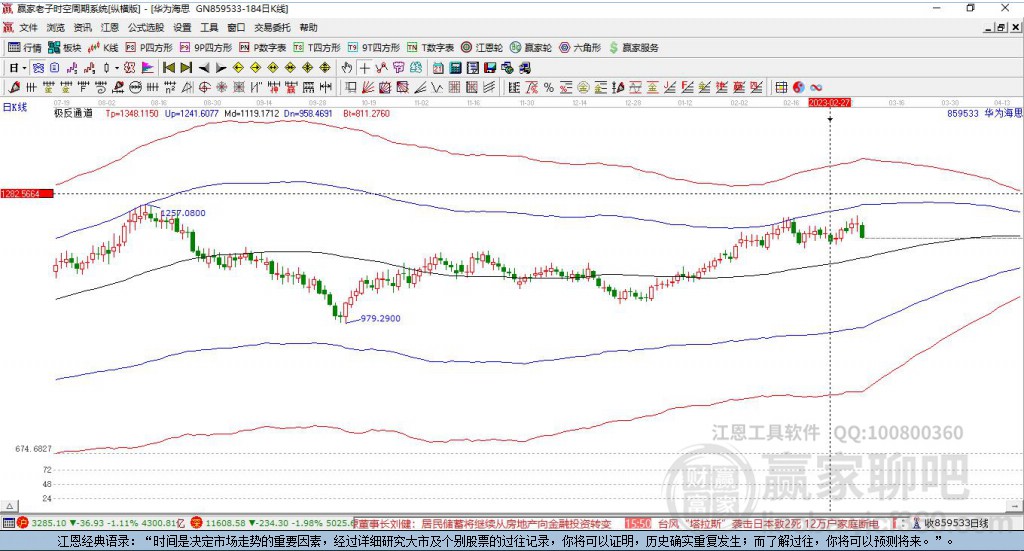Click the sub-panel up triangle button
1024x551 pixels.
coord(10,507)
